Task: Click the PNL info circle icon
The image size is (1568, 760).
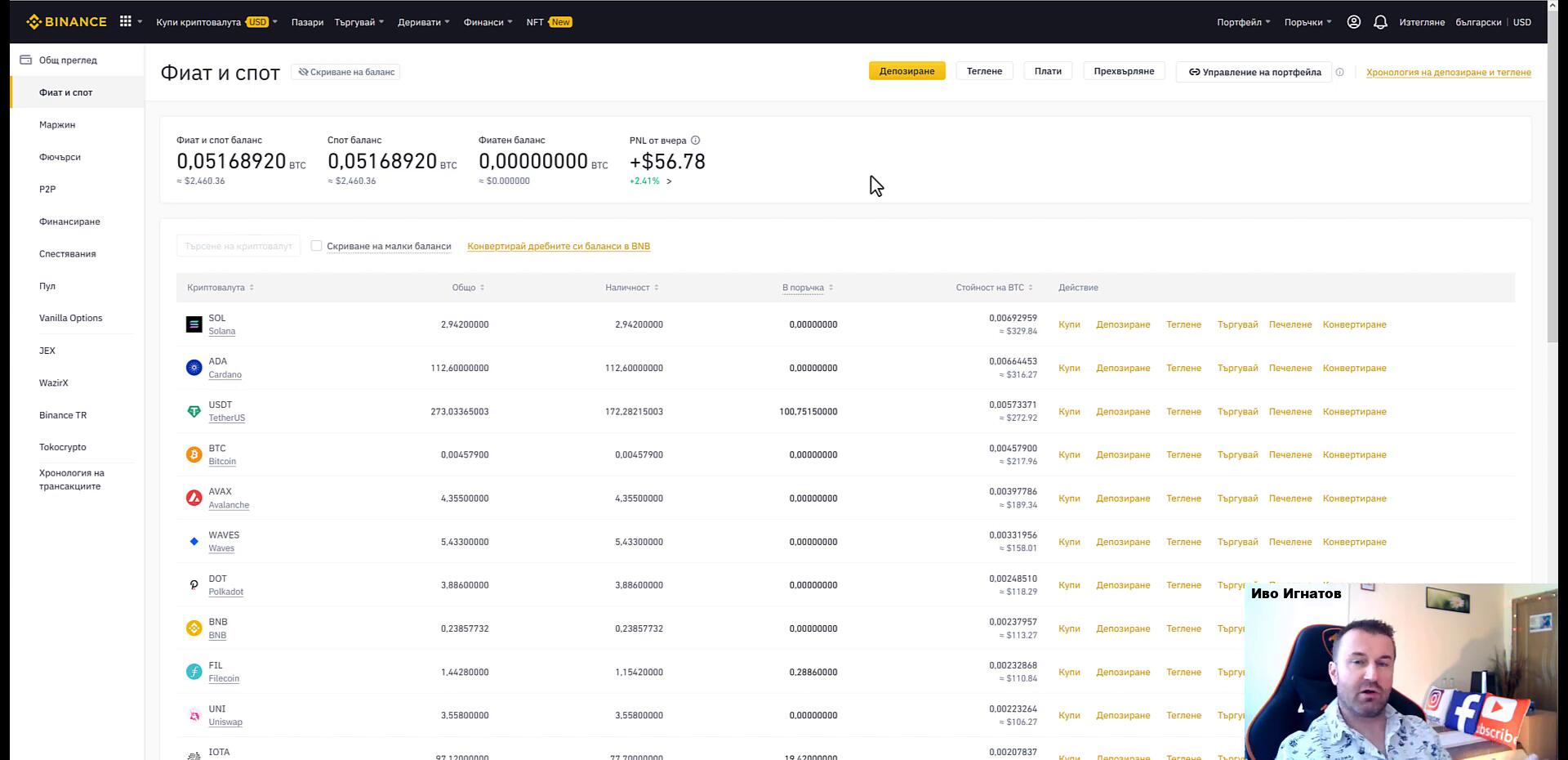Action: pyautogui.click(x=696, y=141)
